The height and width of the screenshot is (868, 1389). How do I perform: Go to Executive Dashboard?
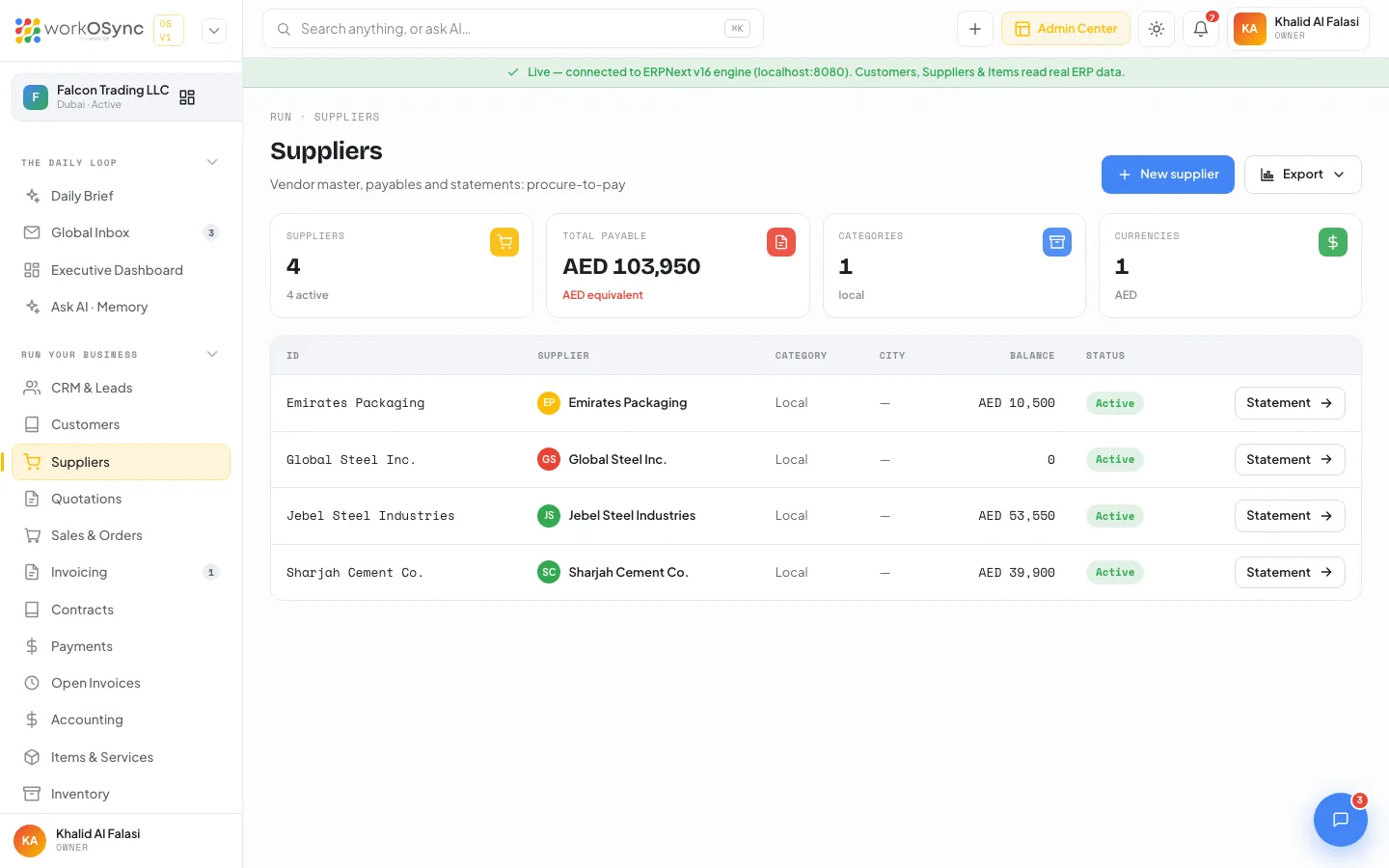[x=121, y=270]
